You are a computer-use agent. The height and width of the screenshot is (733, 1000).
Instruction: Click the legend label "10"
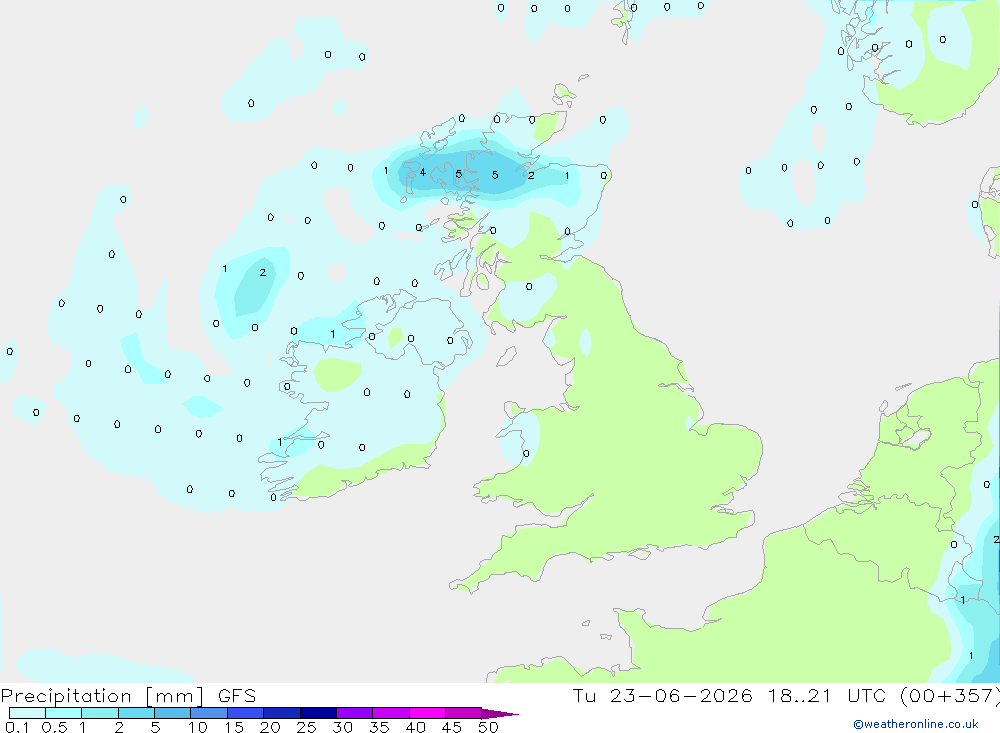198,727
